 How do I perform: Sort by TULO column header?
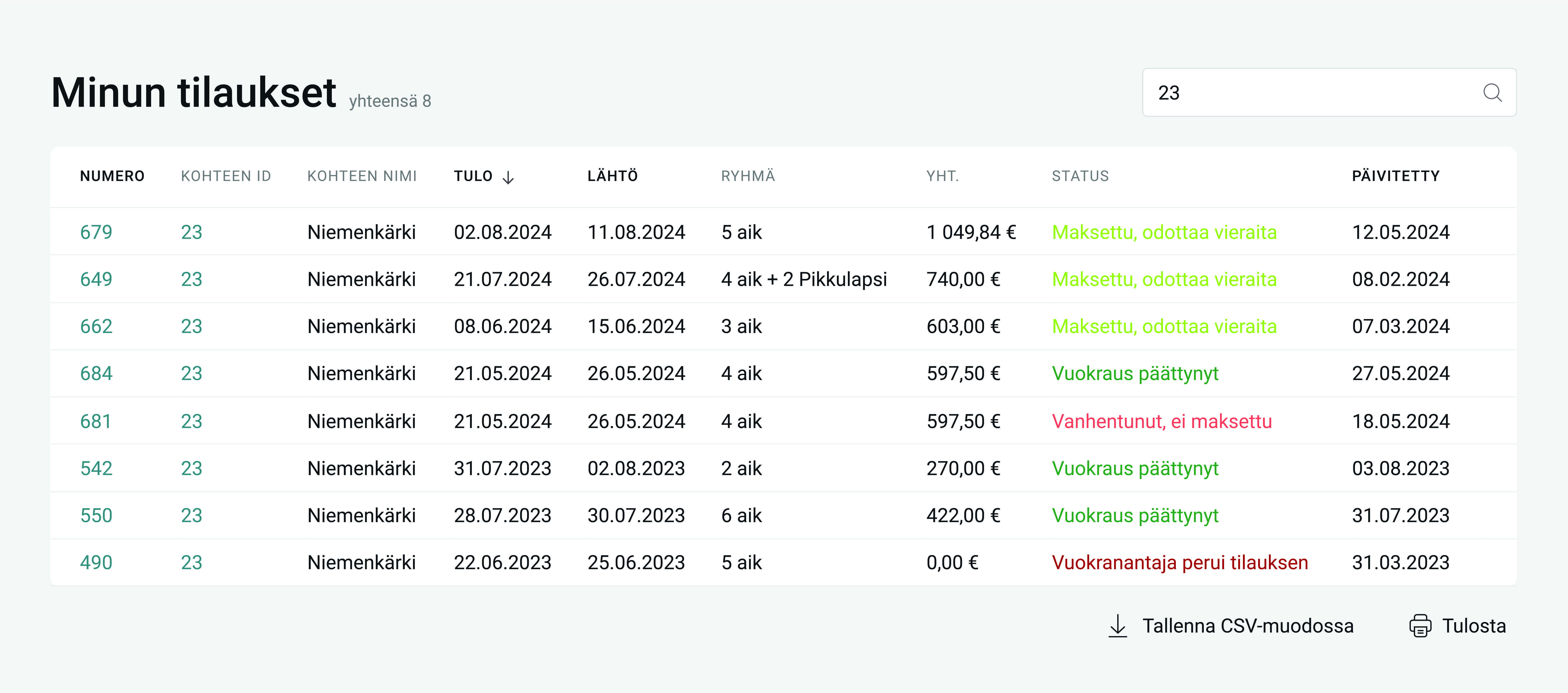coord(473,176)
